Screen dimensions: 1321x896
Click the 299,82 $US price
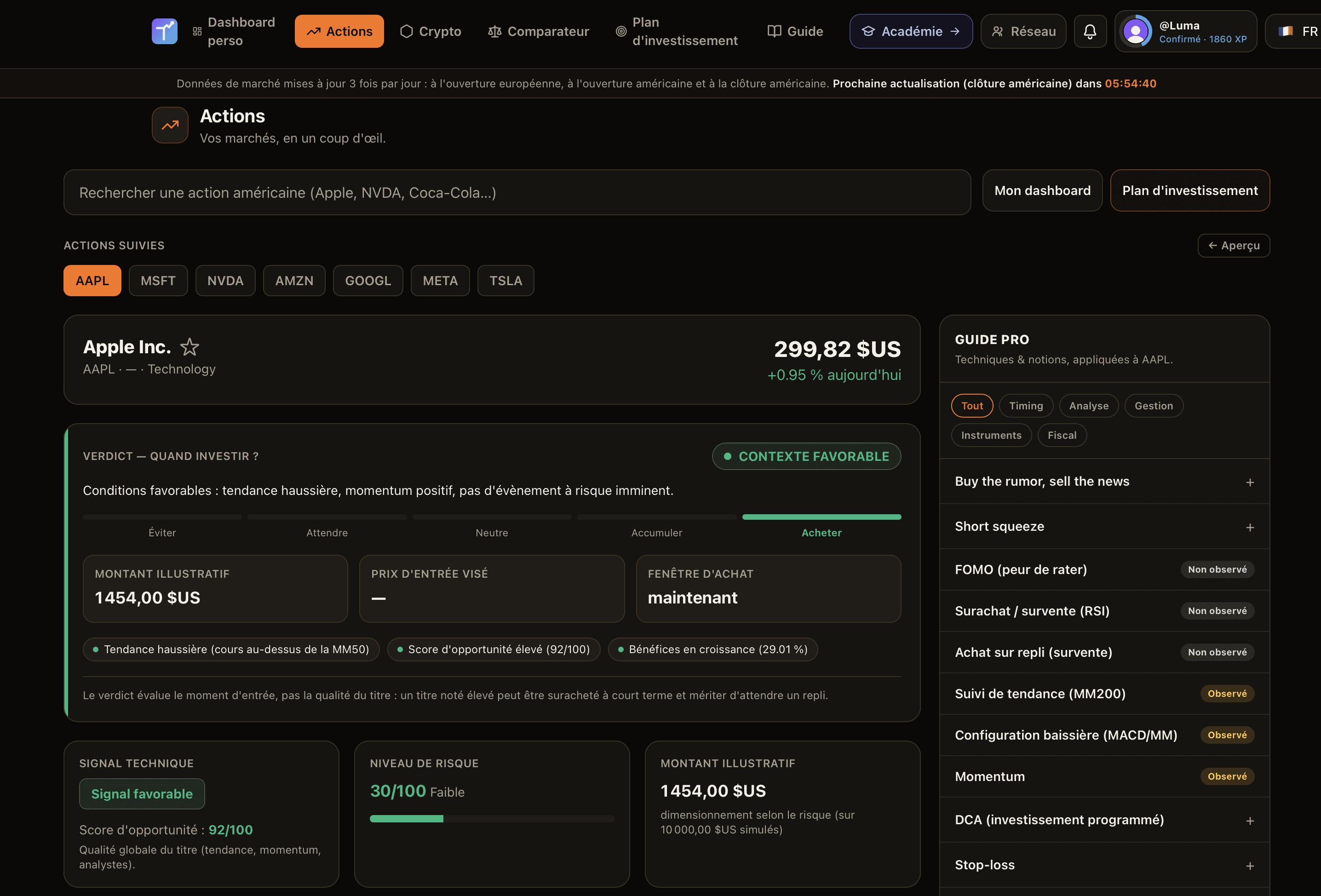837,349
